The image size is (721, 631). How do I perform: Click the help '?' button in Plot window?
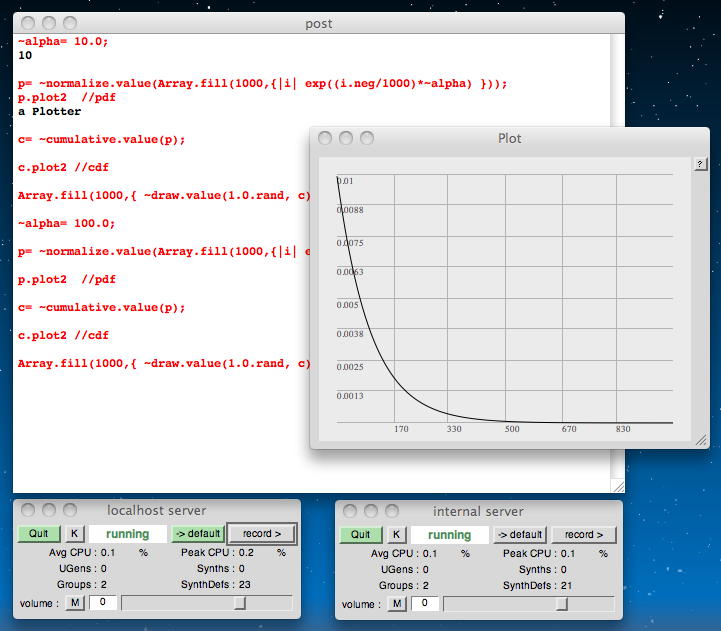coord(701,164)
